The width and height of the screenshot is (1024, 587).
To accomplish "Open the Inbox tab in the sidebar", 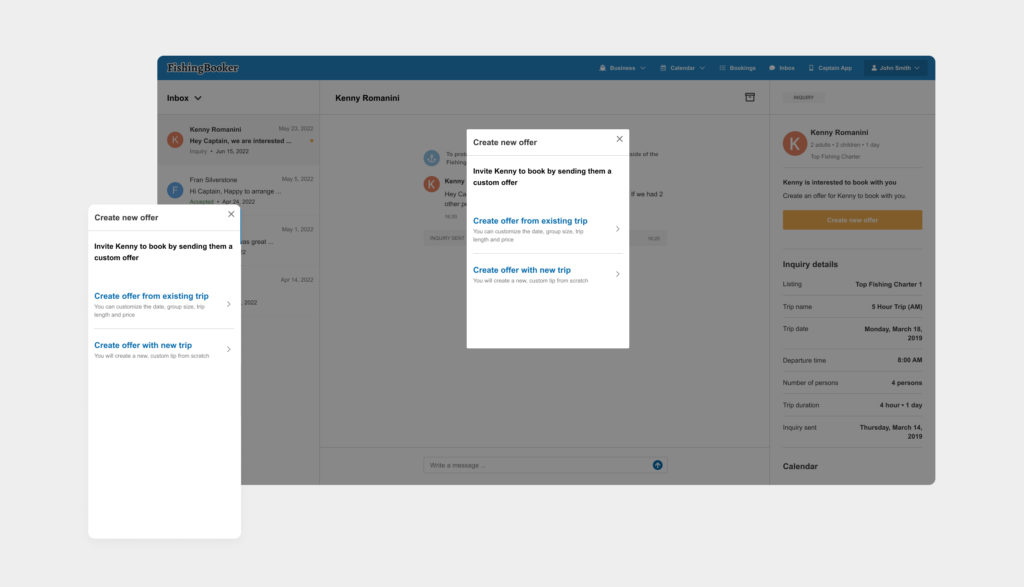I will coord(177,98).
